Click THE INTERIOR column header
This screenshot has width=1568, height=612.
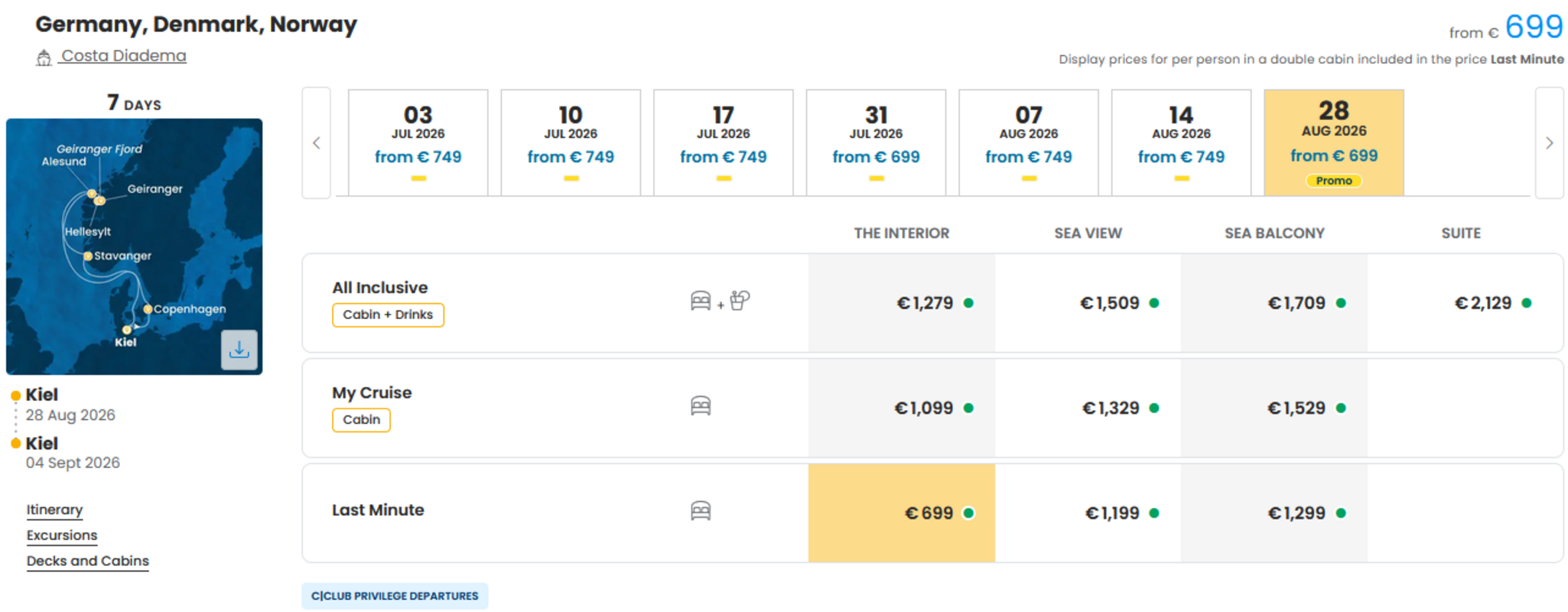click(x=902, y=233)
